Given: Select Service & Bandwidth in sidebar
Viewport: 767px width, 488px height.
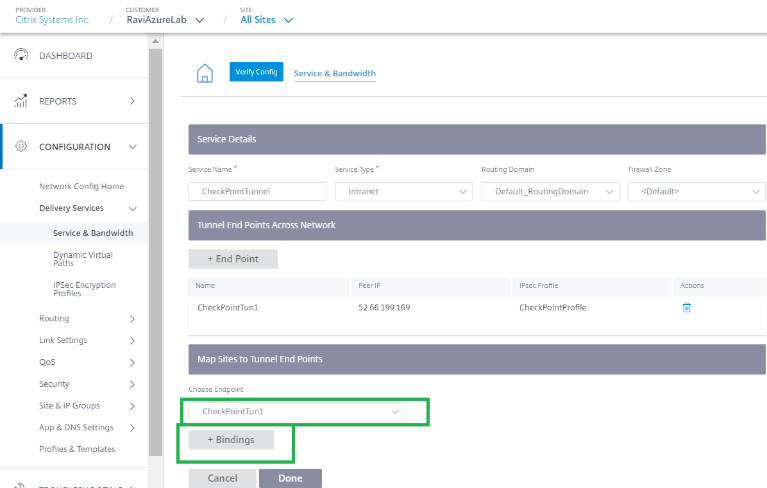Looking at the screenshot, I should click(93, 233).
